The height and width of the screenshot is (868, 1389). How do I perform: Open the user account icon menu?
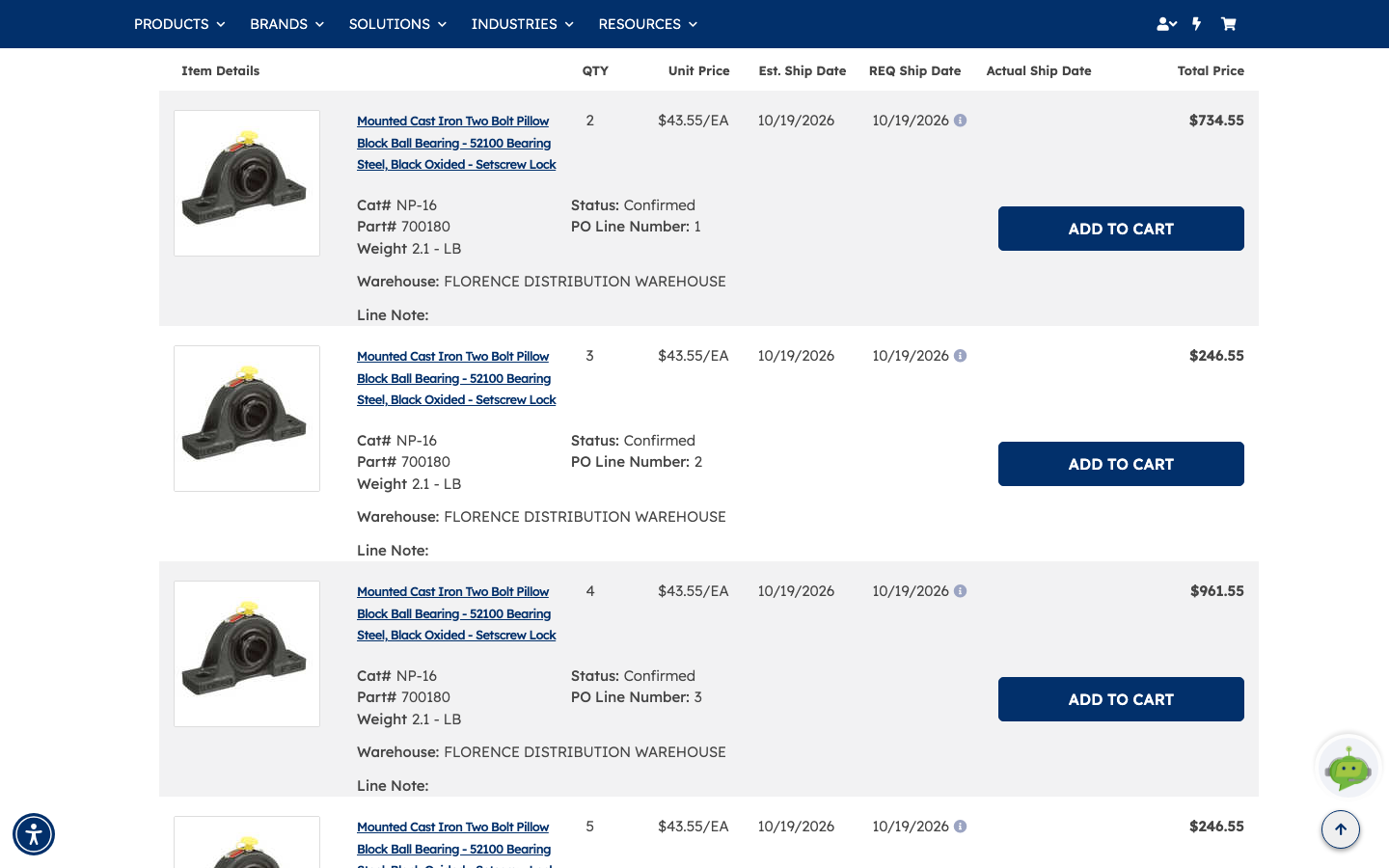pos(1166,24)
